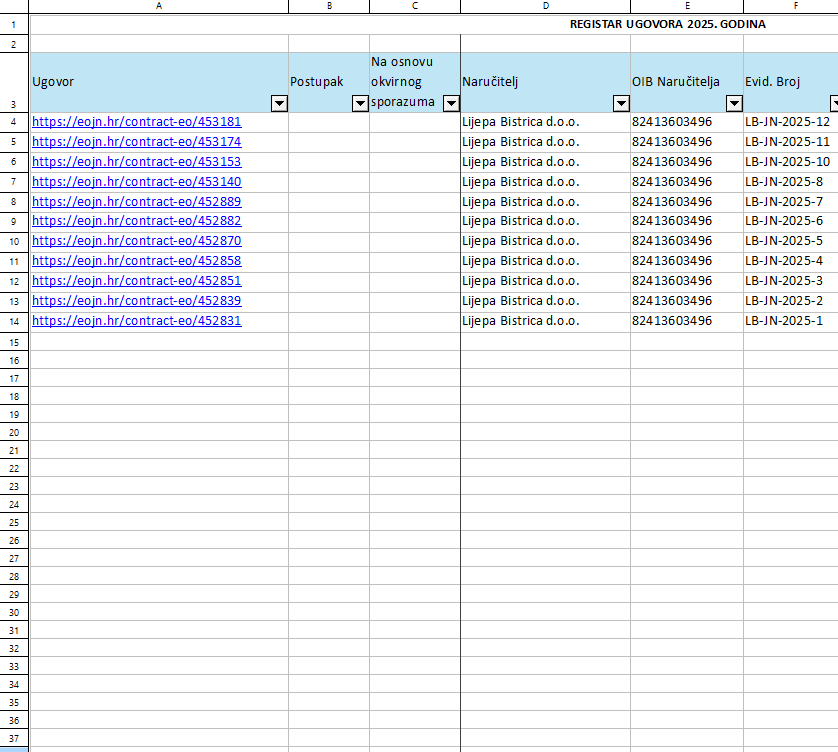Image resolution: width=838 pixels, height=752 pixels.
Task: Select the empty Postupak cell in row 4
Action: [329, 122]
